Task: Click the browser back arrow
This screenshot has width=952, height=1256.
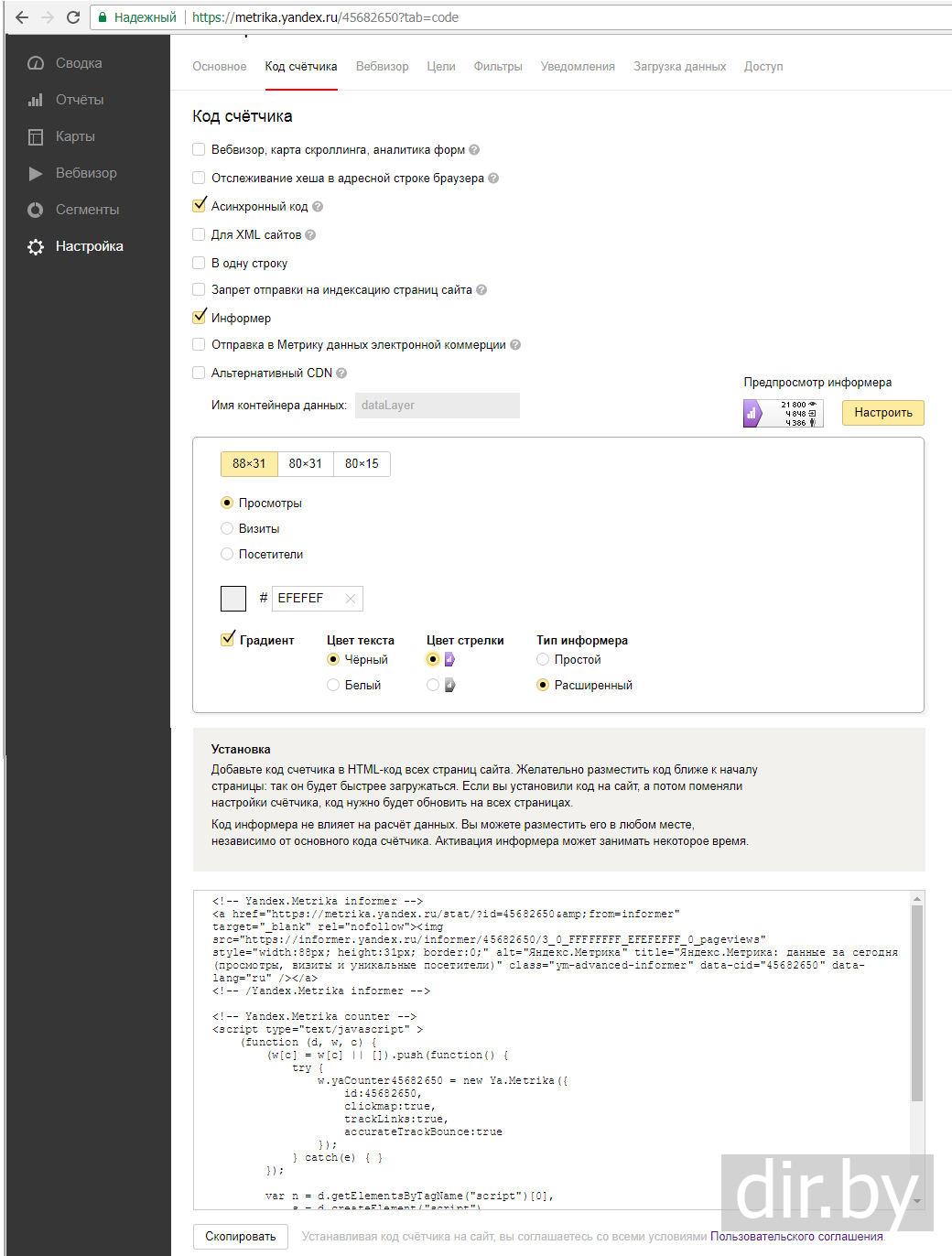Action: pos(20,17)
